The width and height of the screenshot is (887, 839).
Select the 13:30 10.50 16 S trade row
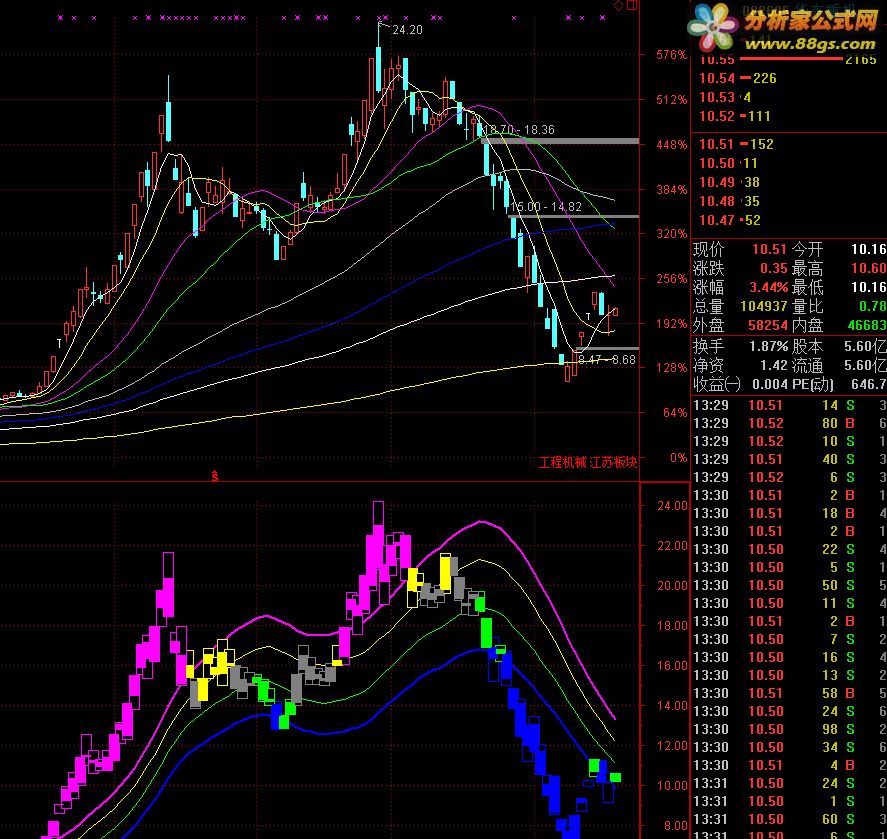[x=789, y=657]
